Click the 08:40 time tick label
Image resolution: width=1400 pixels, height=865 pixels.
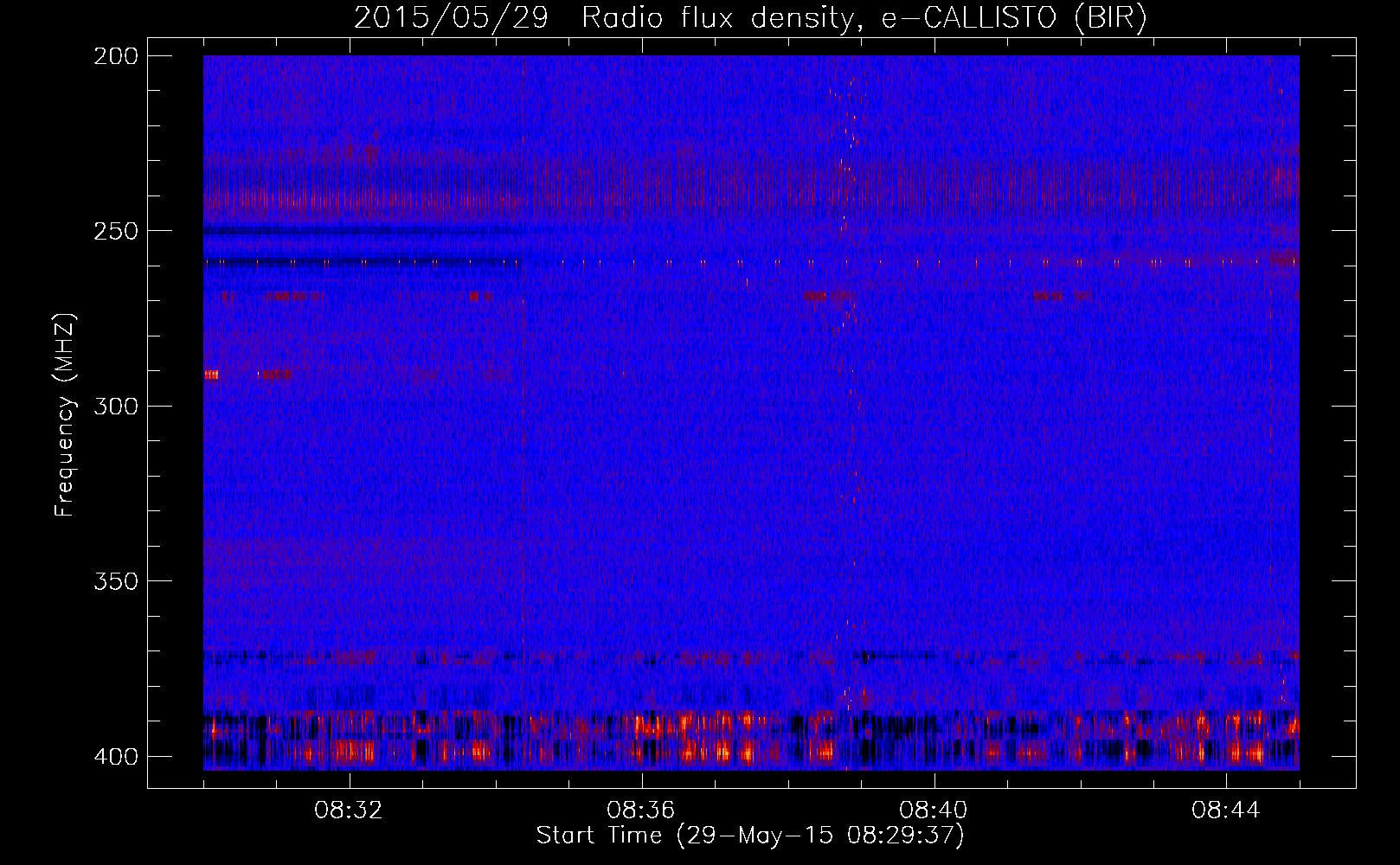click(x=934, y=811)
